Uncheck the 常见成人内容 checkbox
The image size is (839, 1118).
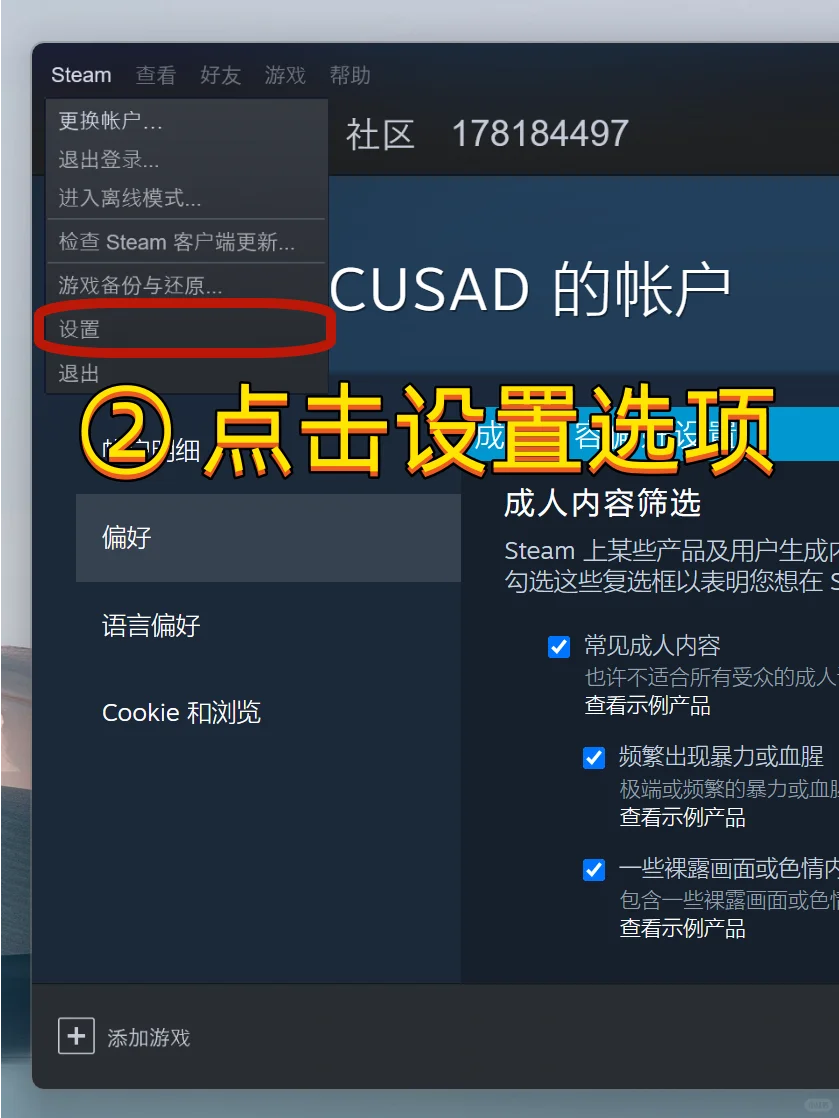[559, 647]
